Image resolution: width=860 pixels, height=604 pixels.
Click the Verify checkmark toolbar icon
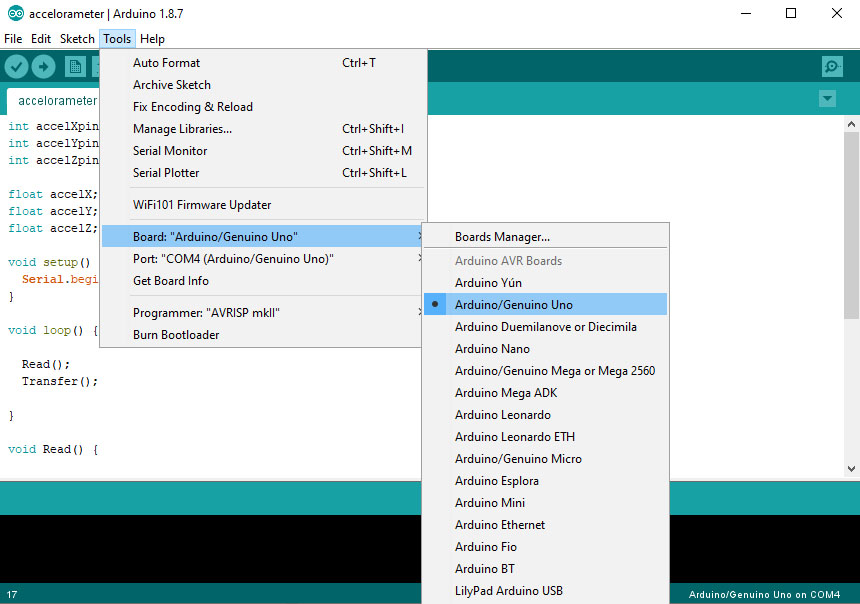[x=16, y=66]
